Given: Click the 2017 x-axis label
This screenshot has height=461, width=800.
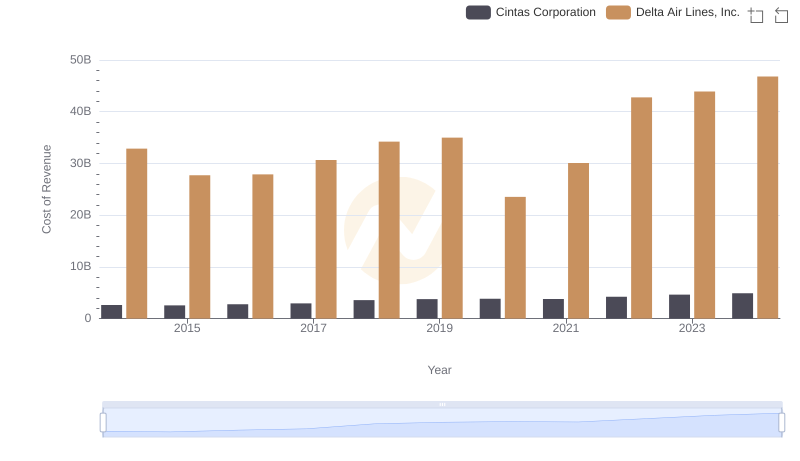Looking at the screenshot, I should (x=313, y=328).
